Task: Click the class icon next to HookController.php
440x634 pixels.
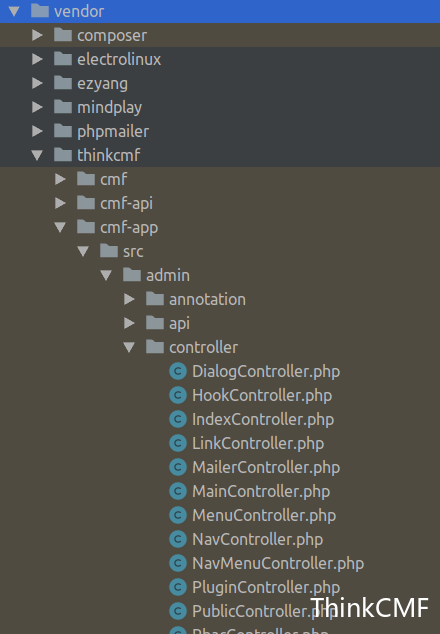Action: pyautogui.click(x=178, y=395)
